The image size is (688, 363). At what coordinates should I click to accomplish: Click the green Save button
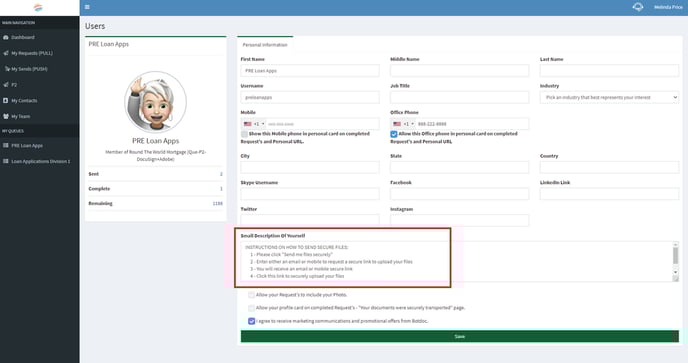coord(459,336)
